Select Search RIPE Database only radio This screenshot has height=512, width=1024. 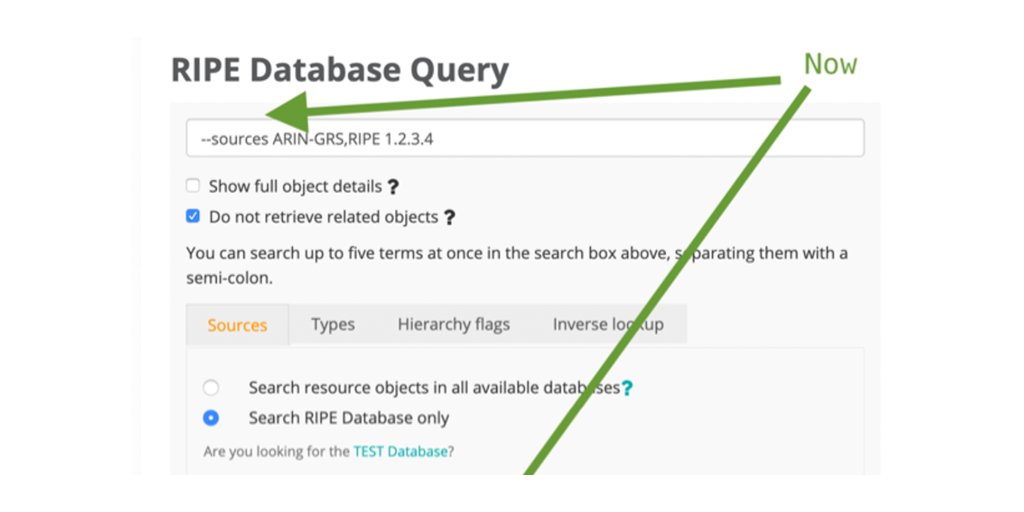coord(210,418)
